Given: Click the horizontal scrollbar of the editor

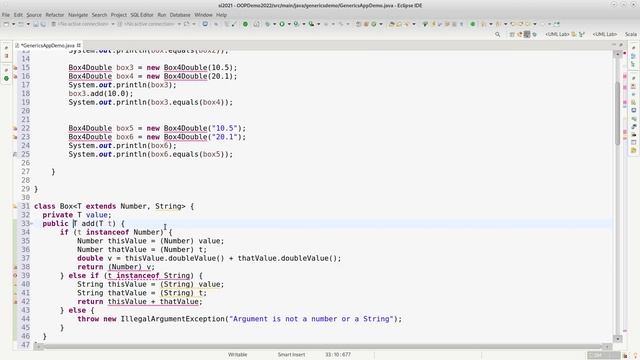Looking at the screenshot, I should tap(322, 347).
